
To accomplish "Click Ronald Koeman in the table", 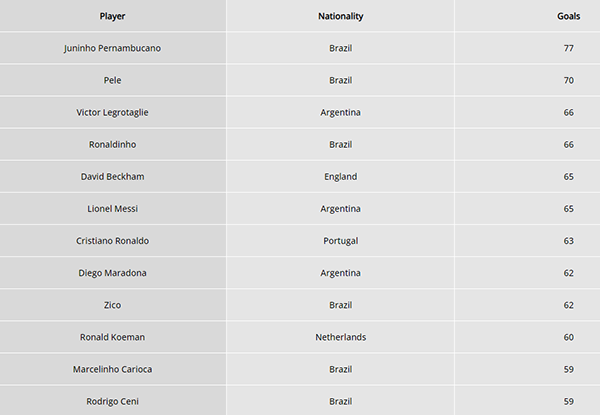I will (x=113, y=336).
